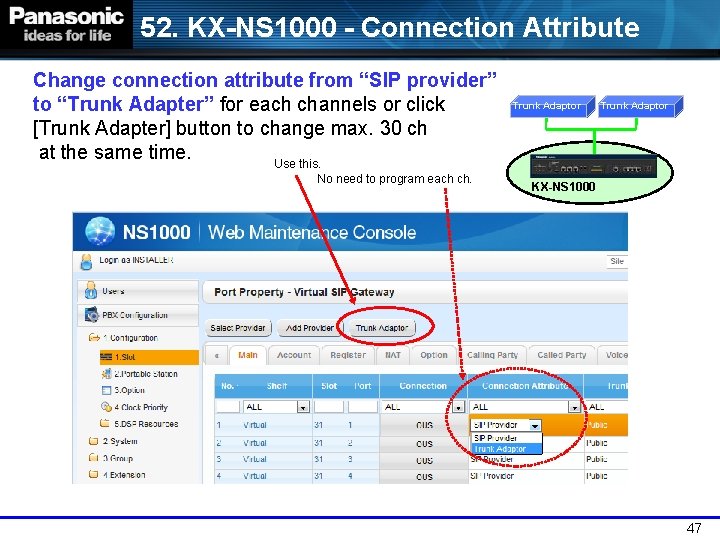
Task: Click the Trunk Adaptor button
Action: [x=382, y=328]
